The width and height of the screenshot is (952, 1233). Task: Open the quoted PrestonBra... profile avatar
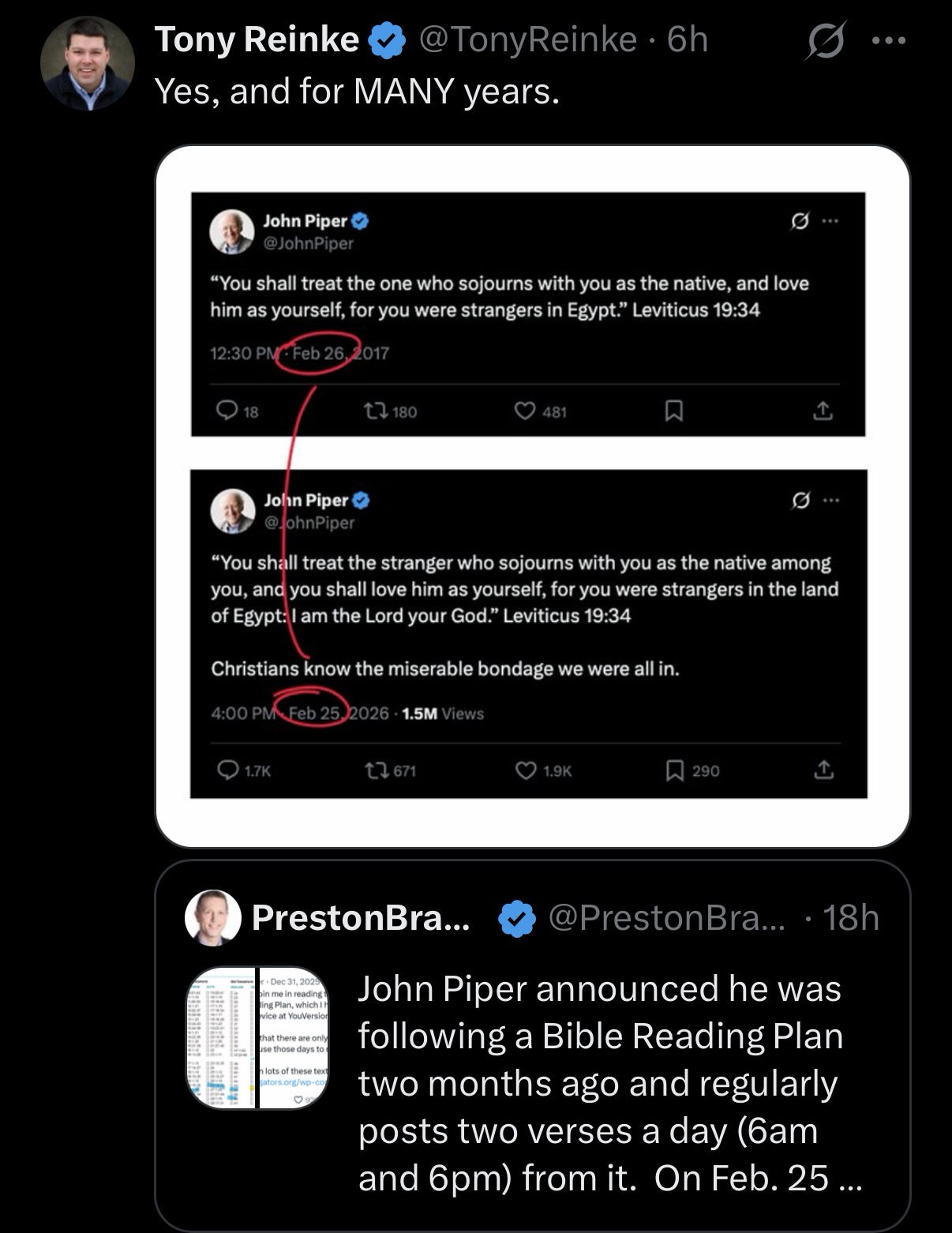[212, 917]
